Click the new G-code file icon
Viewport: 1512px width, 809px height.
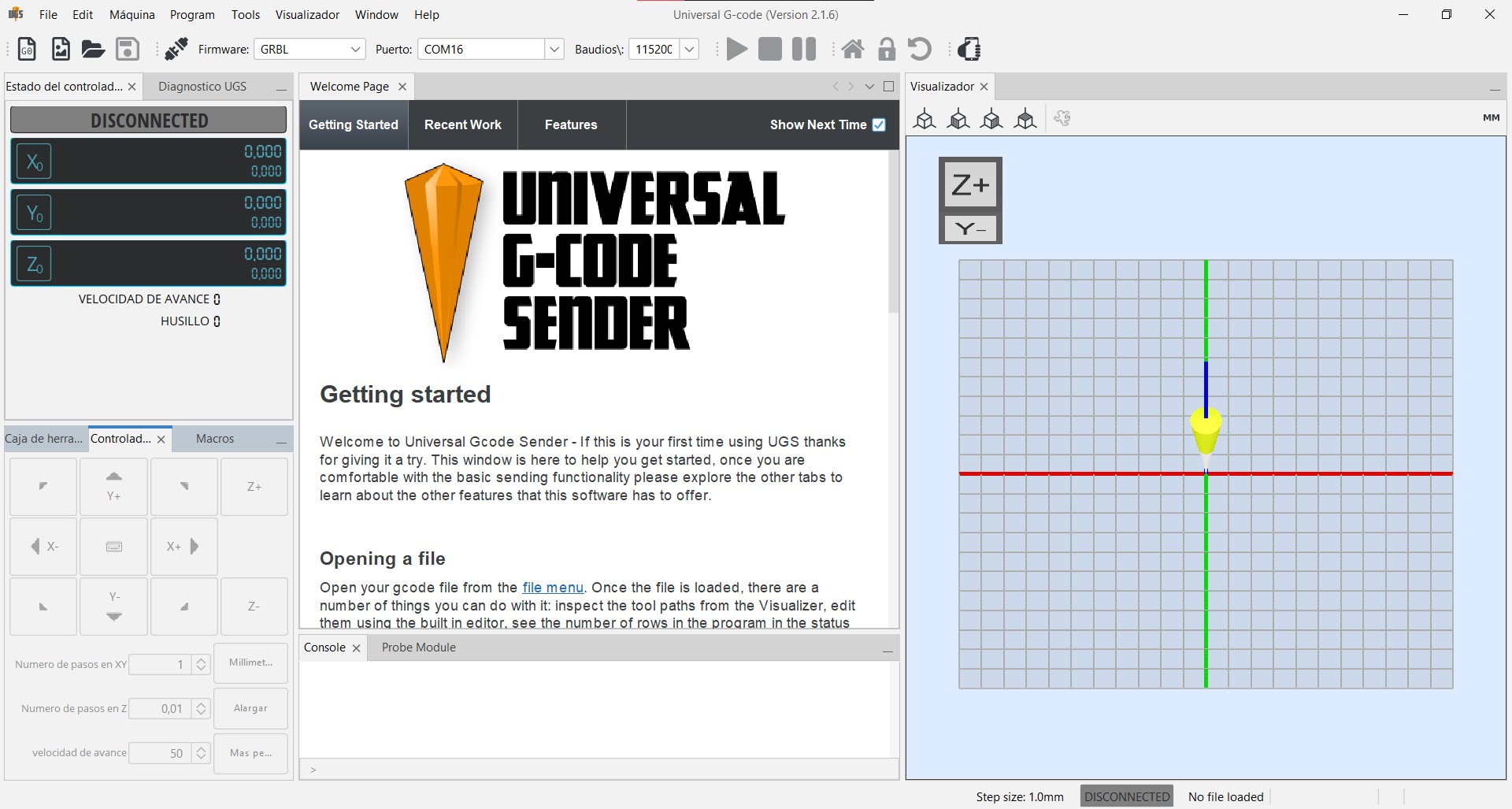(27, 49)
